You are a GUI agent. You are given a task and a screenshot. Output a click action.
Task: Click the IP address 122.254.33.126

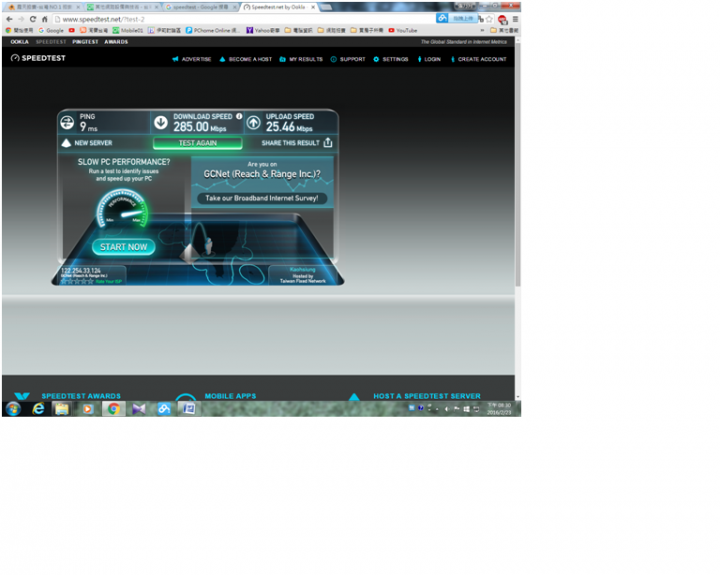pyautogui.click(x=81, y=271)
